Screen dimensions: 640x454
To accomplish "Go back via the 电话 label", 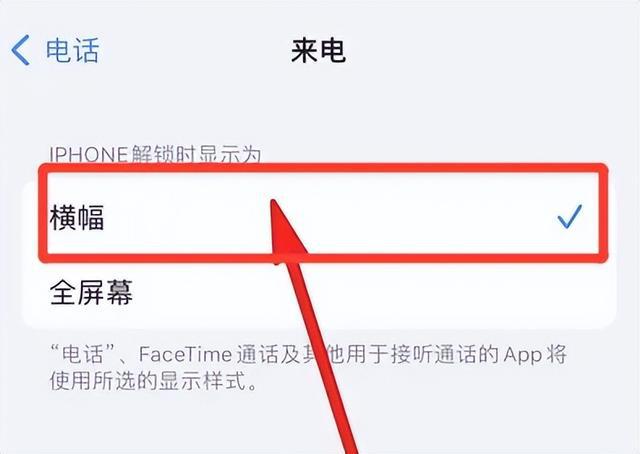I will [72, 51].
